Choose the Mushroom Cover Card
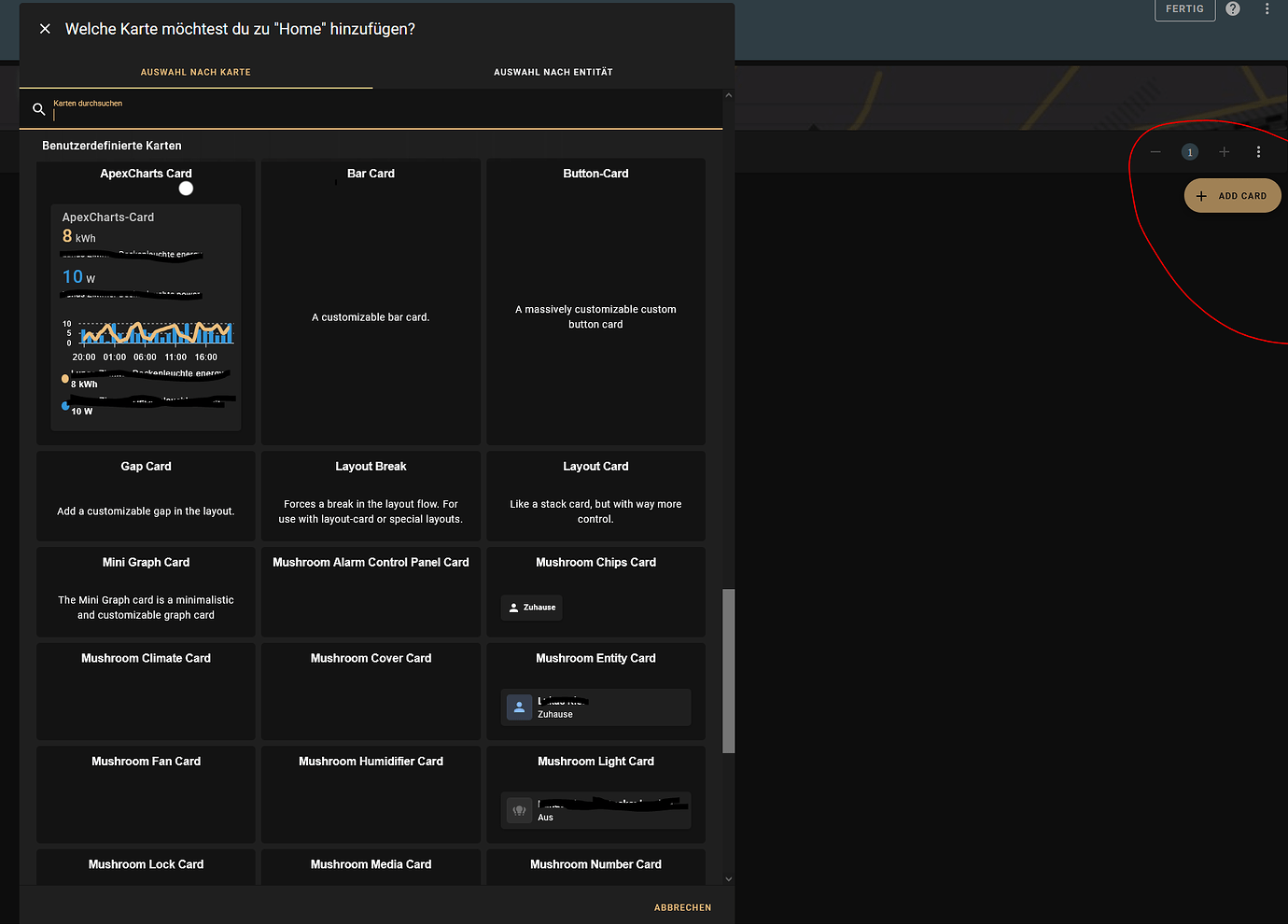1288x924 pixels. coord(371,692)
